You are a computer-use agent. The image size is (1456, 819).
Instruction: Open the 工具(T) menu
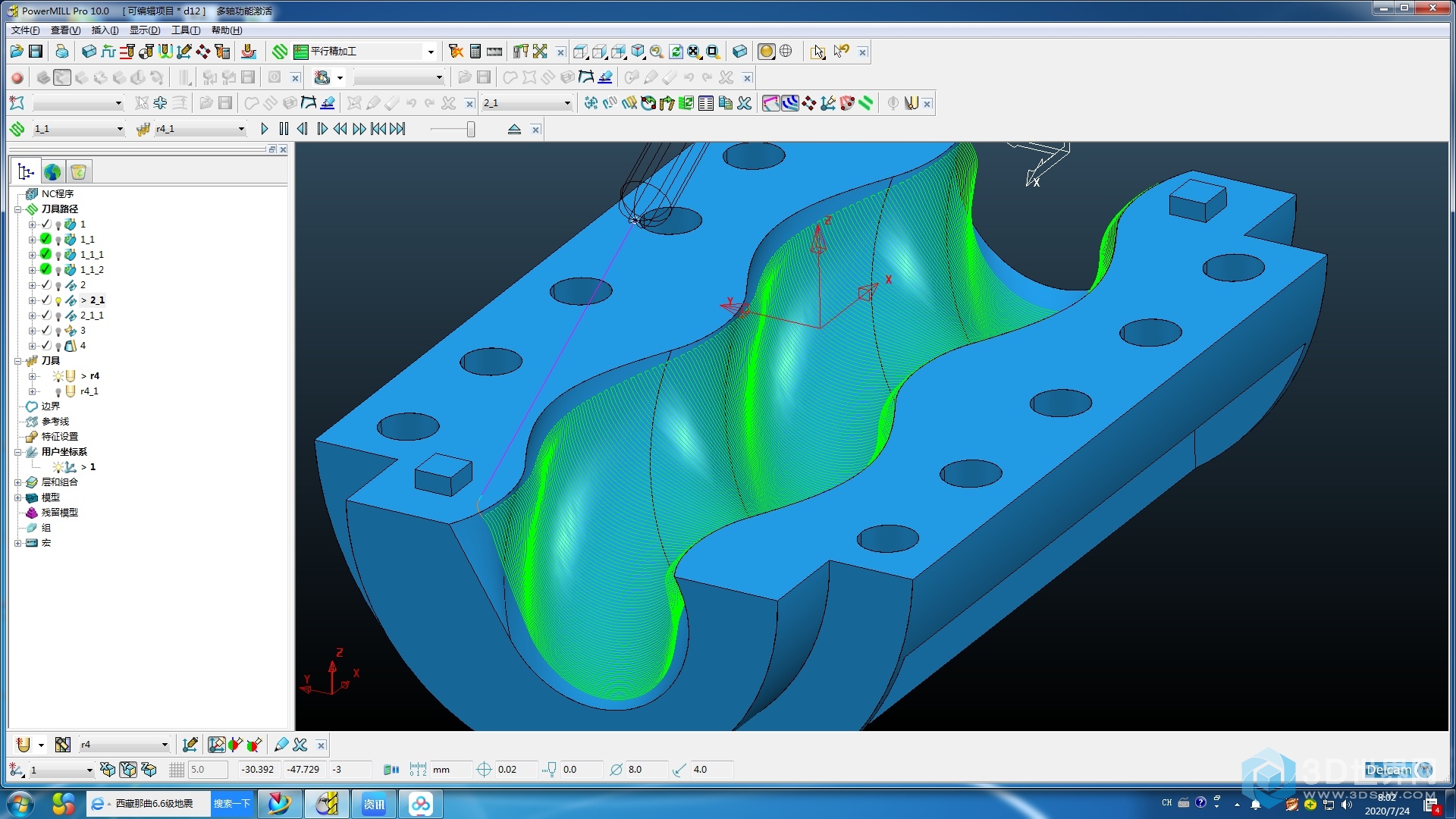(x=186, y=30)
